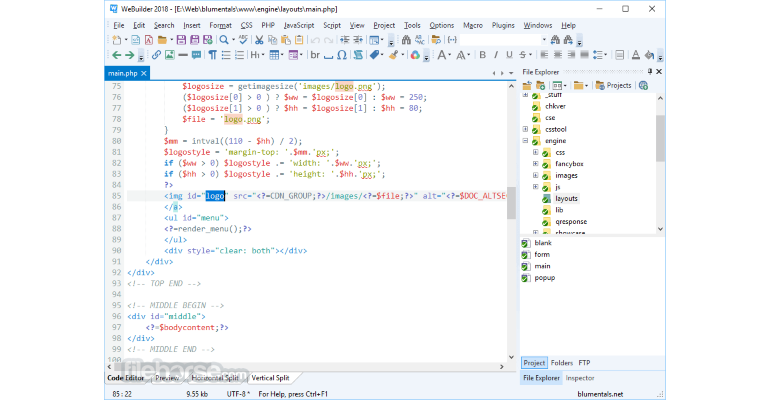Viewport: 770px width, 400px height.
Task: Click the spell check ABC icon
Action: click(x=243, y=40)
